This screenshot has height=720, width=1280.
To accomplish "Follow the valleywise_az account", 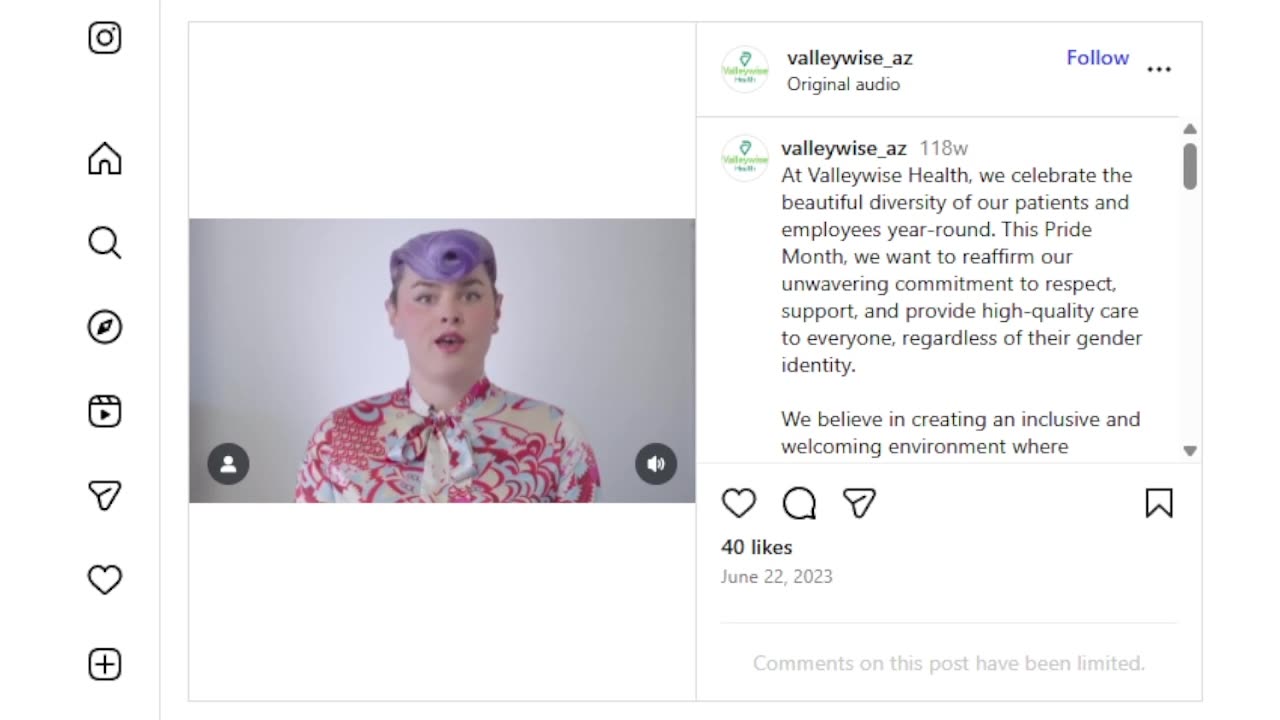I will [1097, 58].
